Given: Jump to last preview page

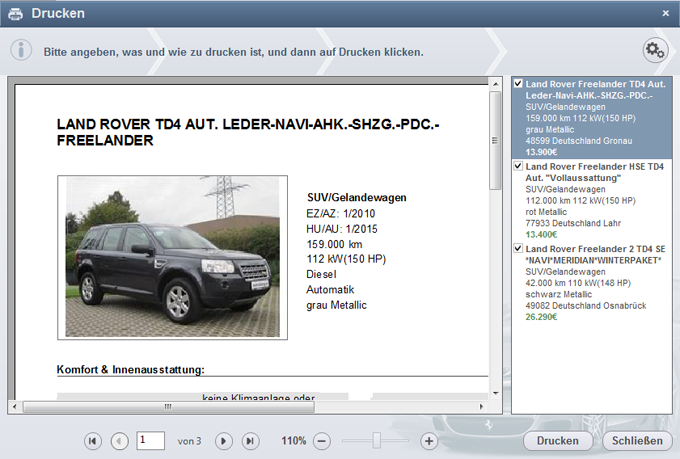Looking at the screenshot, I should click(x=250, y=441).
